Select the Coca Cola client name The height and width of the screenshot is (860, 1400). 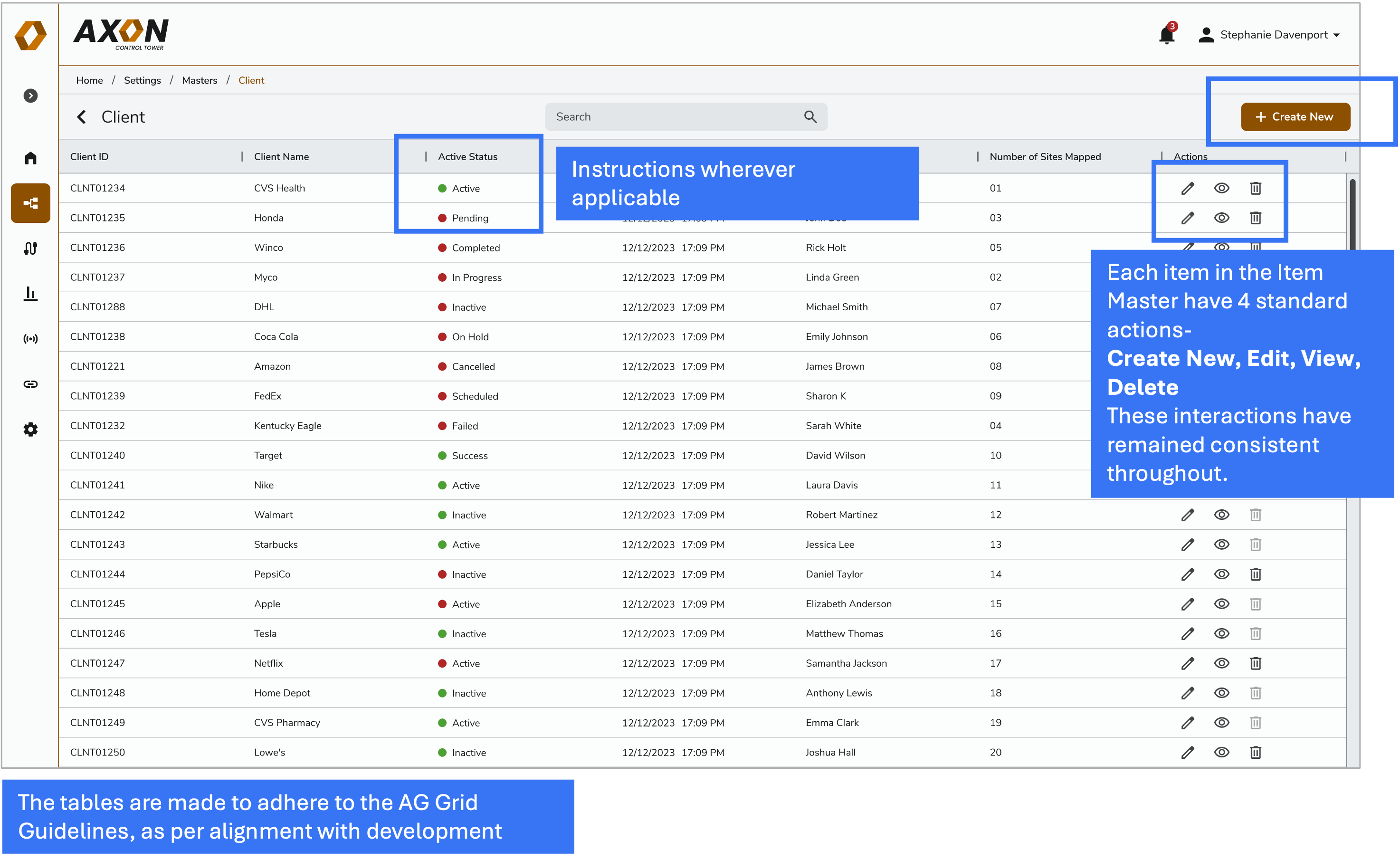coord(276,337)
